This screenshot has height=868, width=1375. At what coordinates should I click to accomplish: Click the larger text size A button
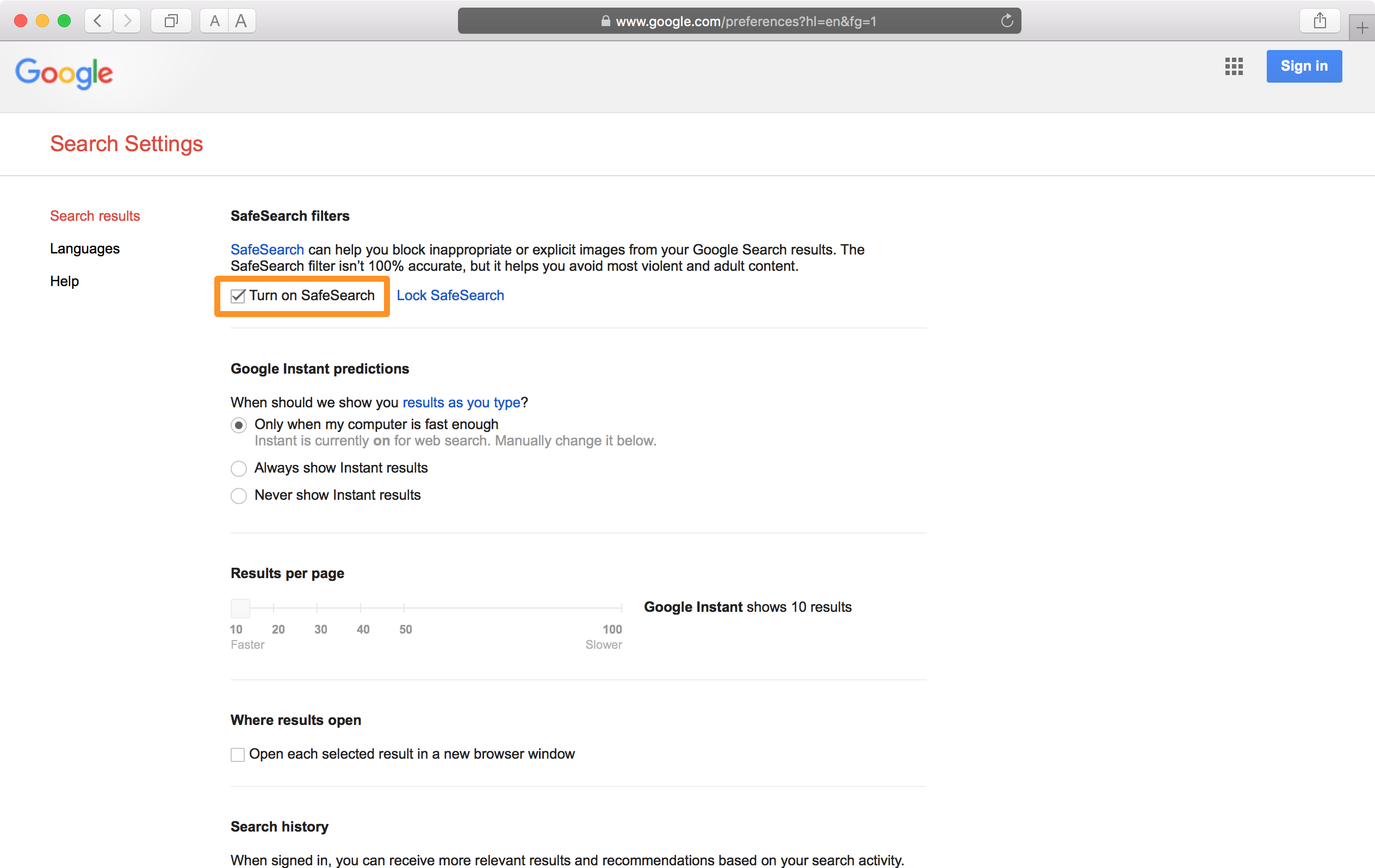click(241, 21)
